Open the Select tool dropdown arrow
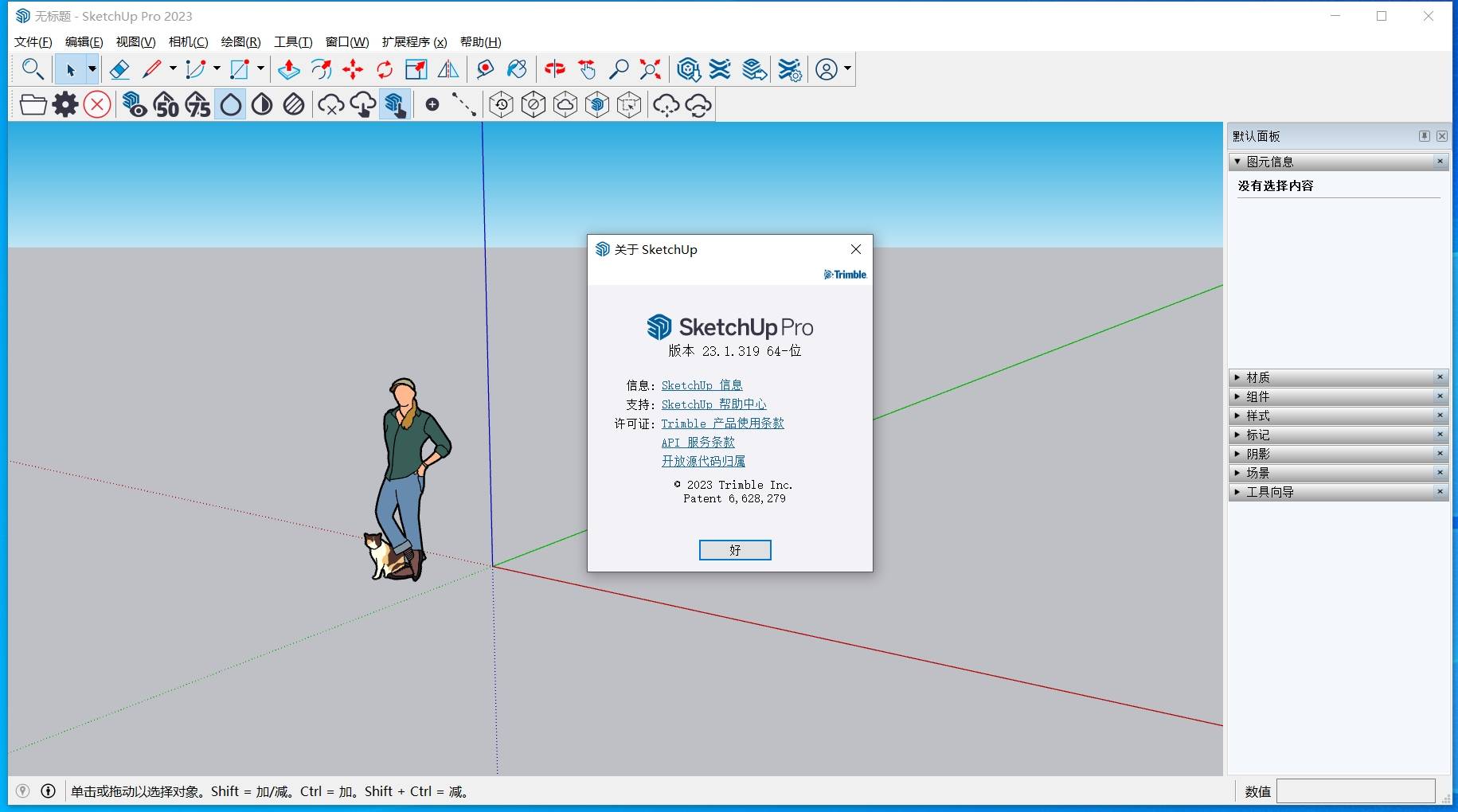 click(92, 70)
